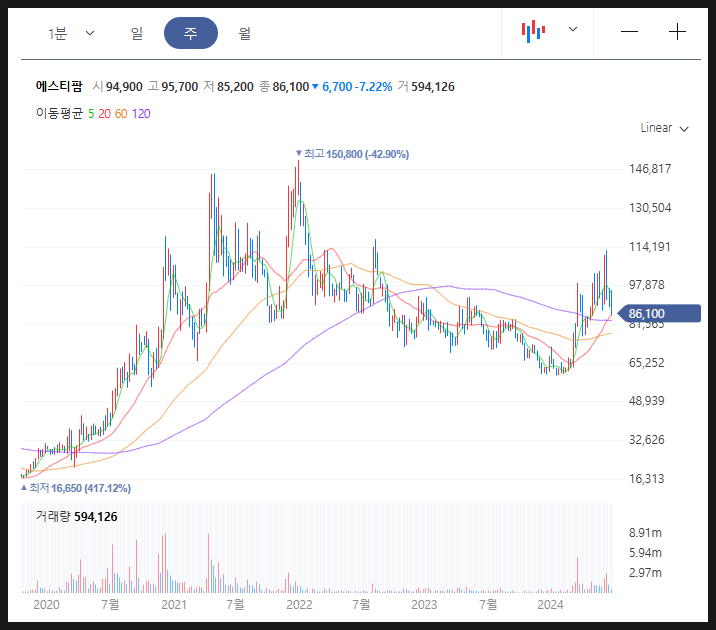The height and width of the screenshot is (630, 716).
Task: Select the 일 (daily) chart tab
Action: click(137, 33)
